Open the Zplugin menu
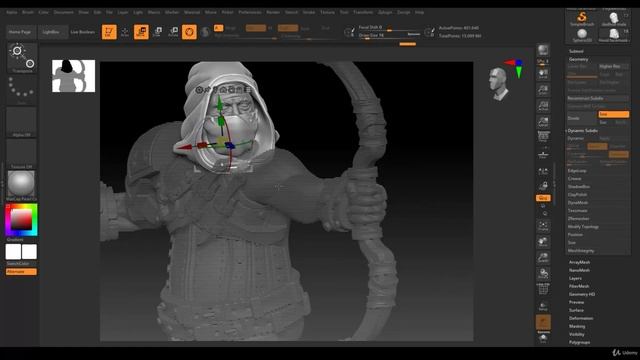 (384, 12)
